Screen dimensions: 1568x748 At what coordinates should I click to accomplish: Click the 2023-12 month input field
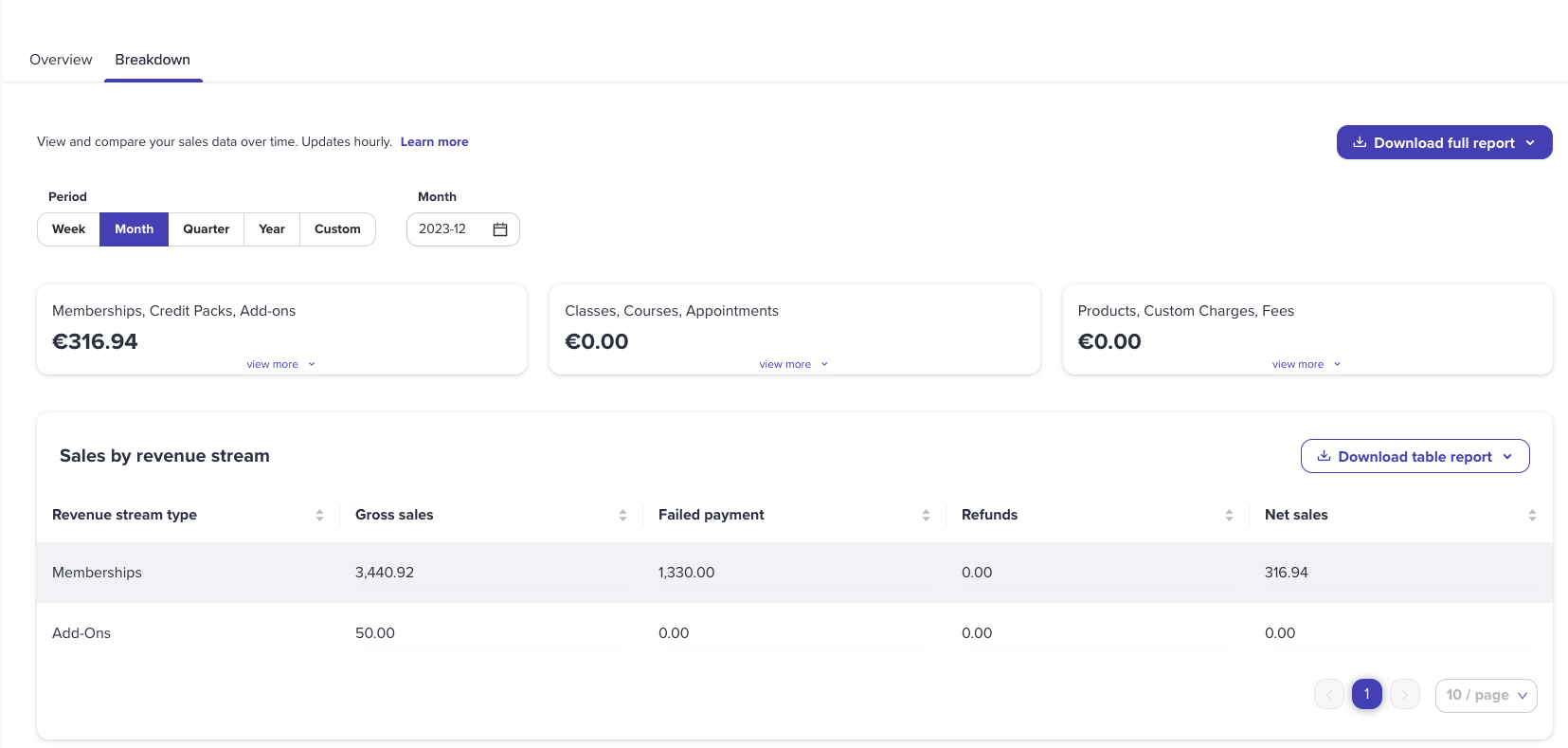462,229
